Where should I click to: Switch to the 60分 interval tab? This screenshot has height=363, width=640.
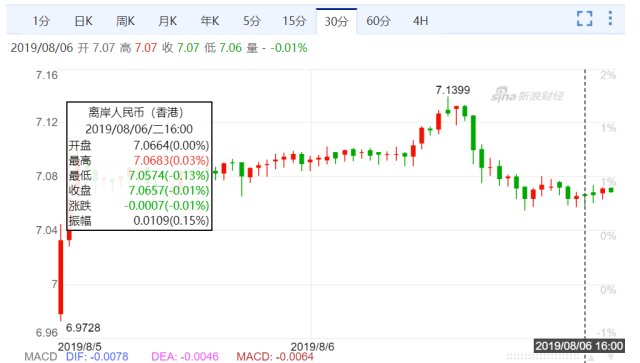pos(378,21)
